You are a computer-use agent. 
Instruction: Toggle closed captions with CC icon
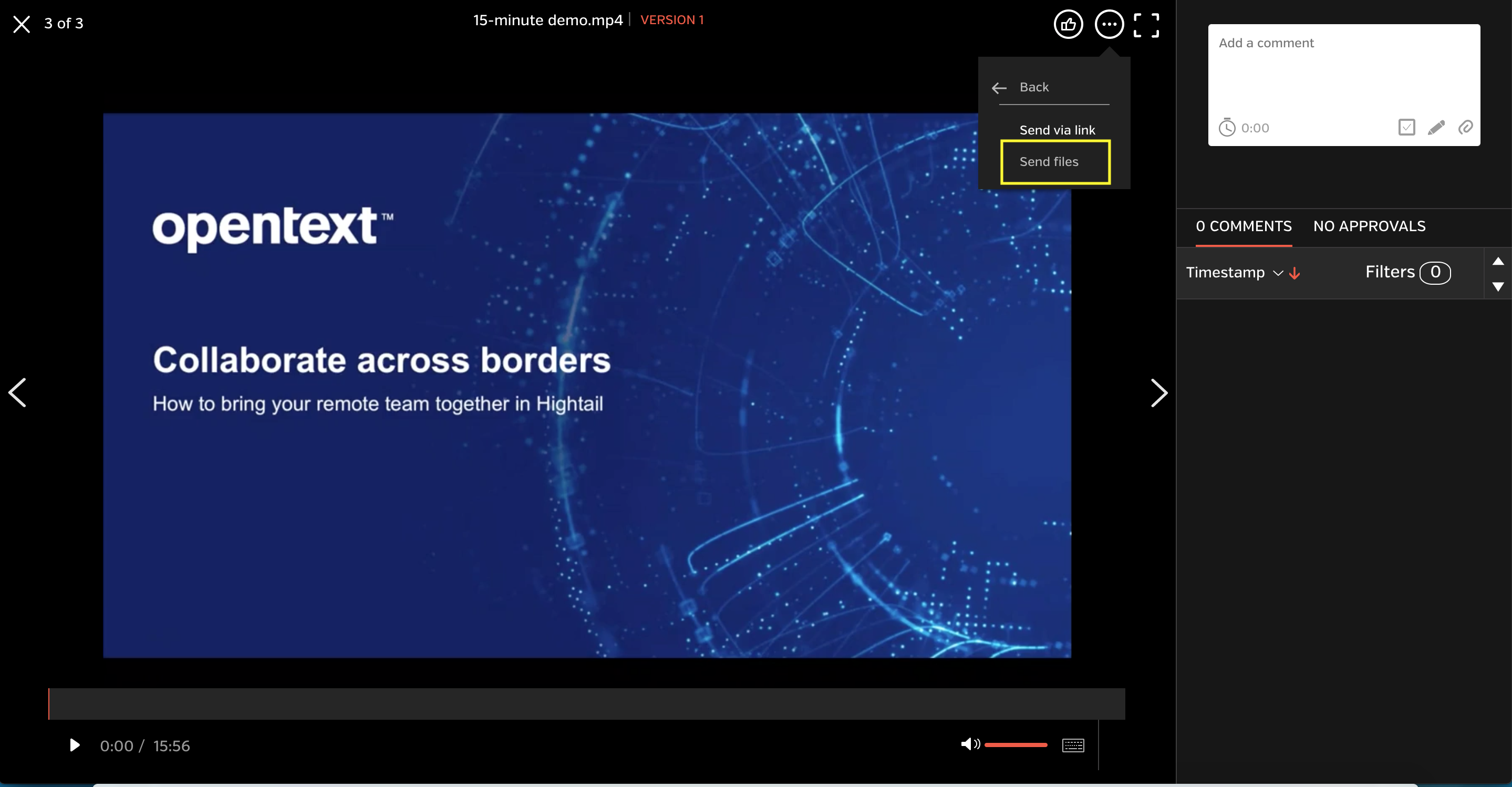[1072, 744]
